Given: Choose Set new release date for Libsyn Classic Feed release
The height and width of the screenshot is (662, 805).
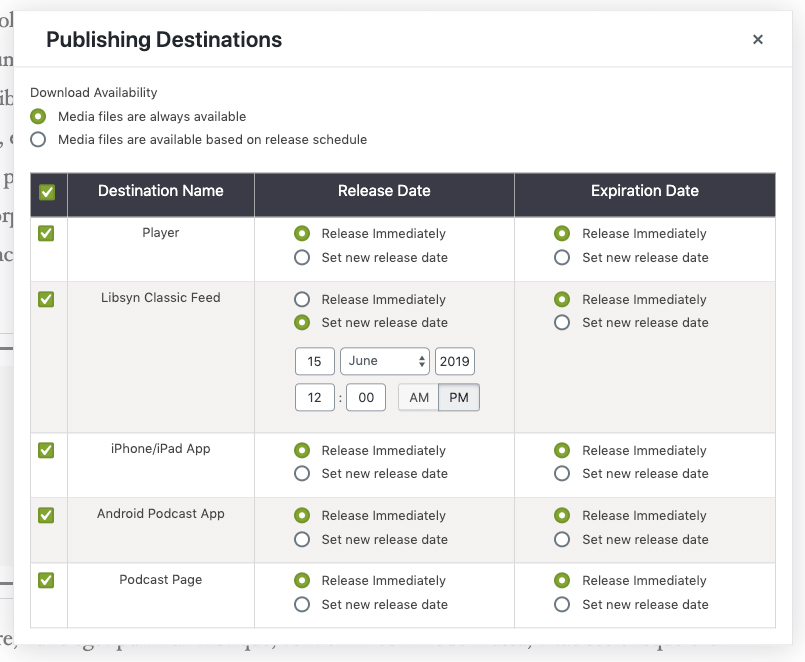Looking at the screenshot, I should pyautogui.click(x=302, y=323).
